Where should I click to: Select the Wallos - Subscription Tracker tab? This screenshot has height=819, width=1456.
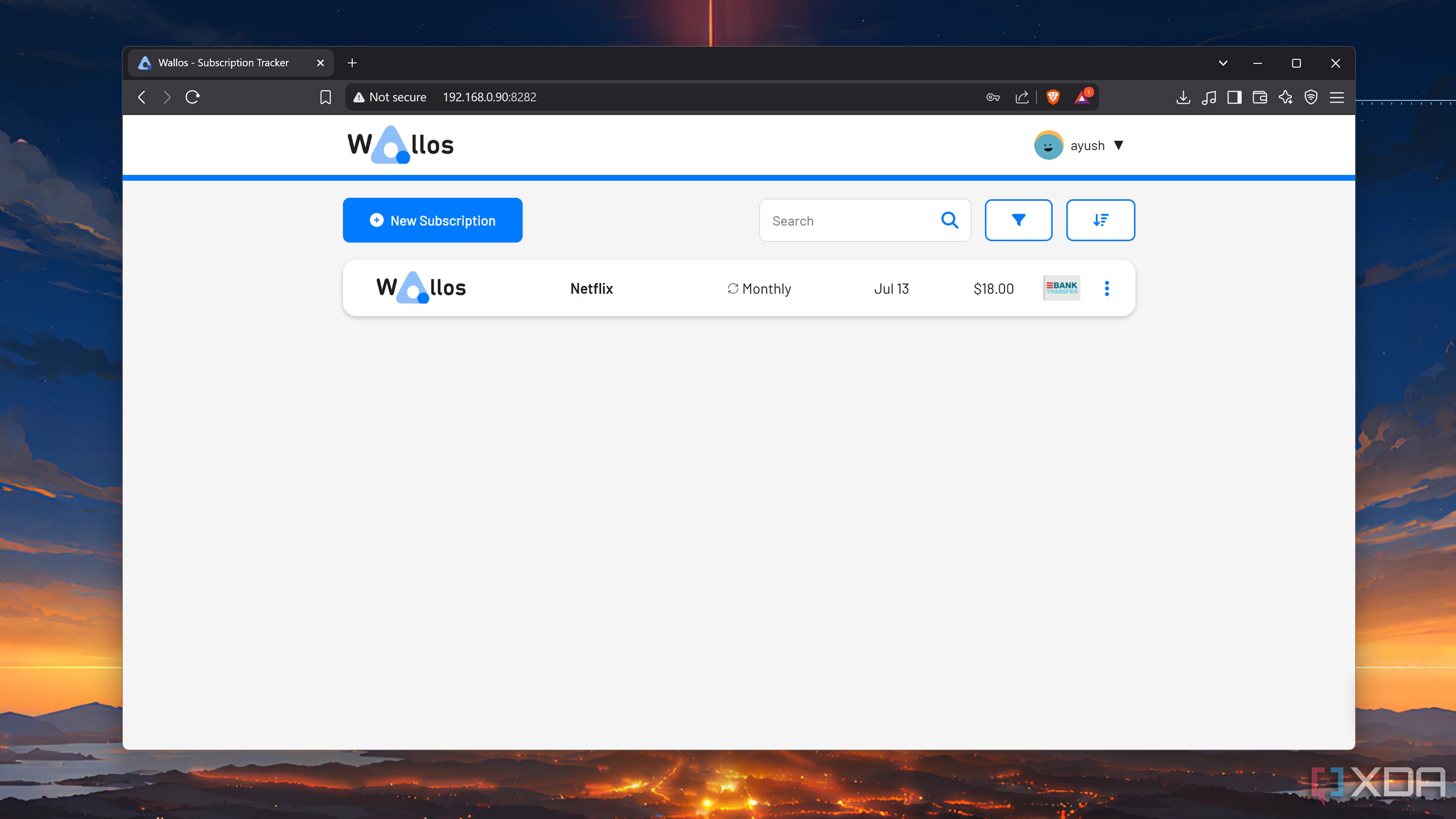(231, 63)
